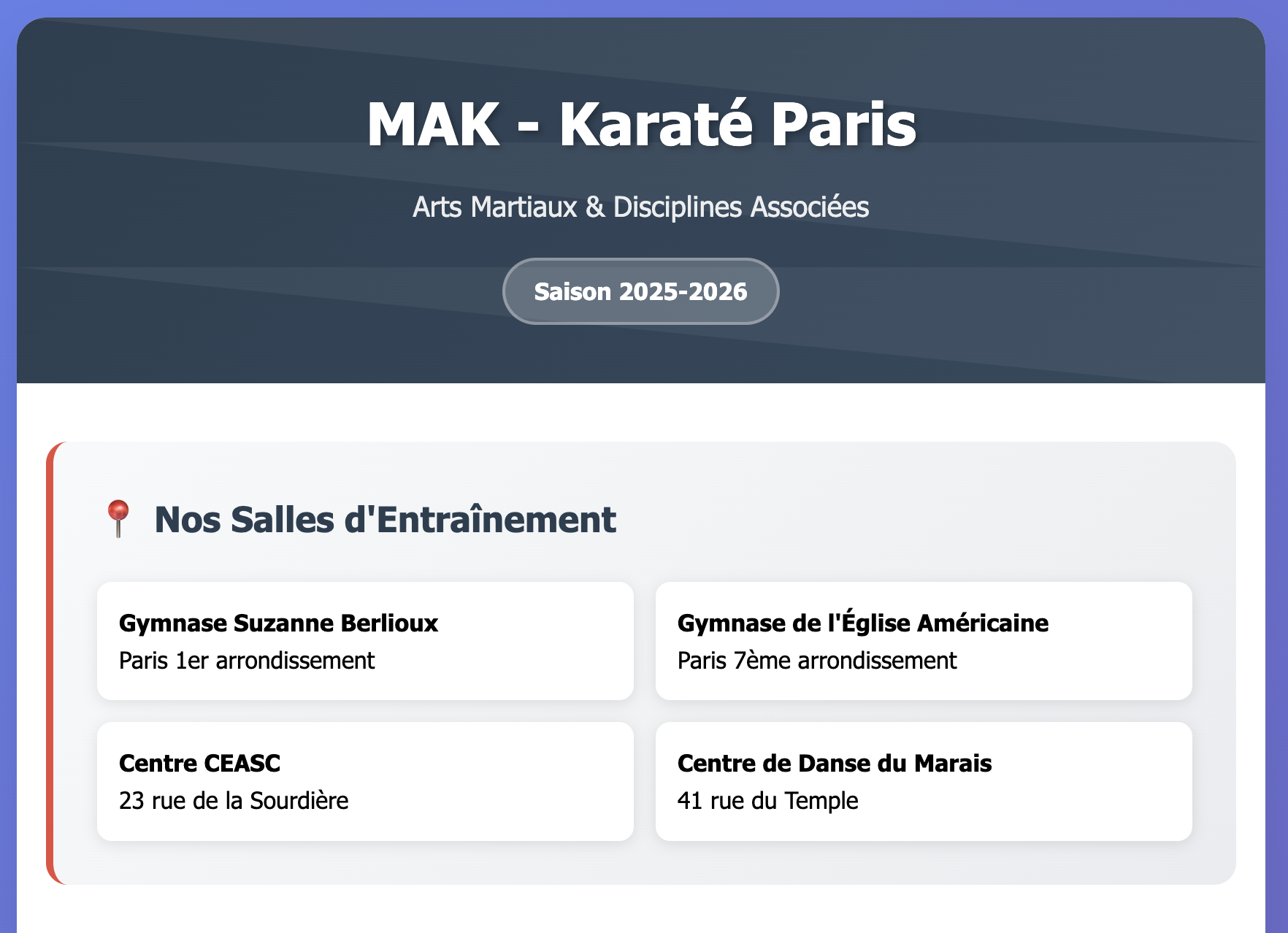The height and width of the screenshot is (933, 1288).
Task: Click the Gymnase Suzanne Berlioux title
Action: click(x=278, y=623)
